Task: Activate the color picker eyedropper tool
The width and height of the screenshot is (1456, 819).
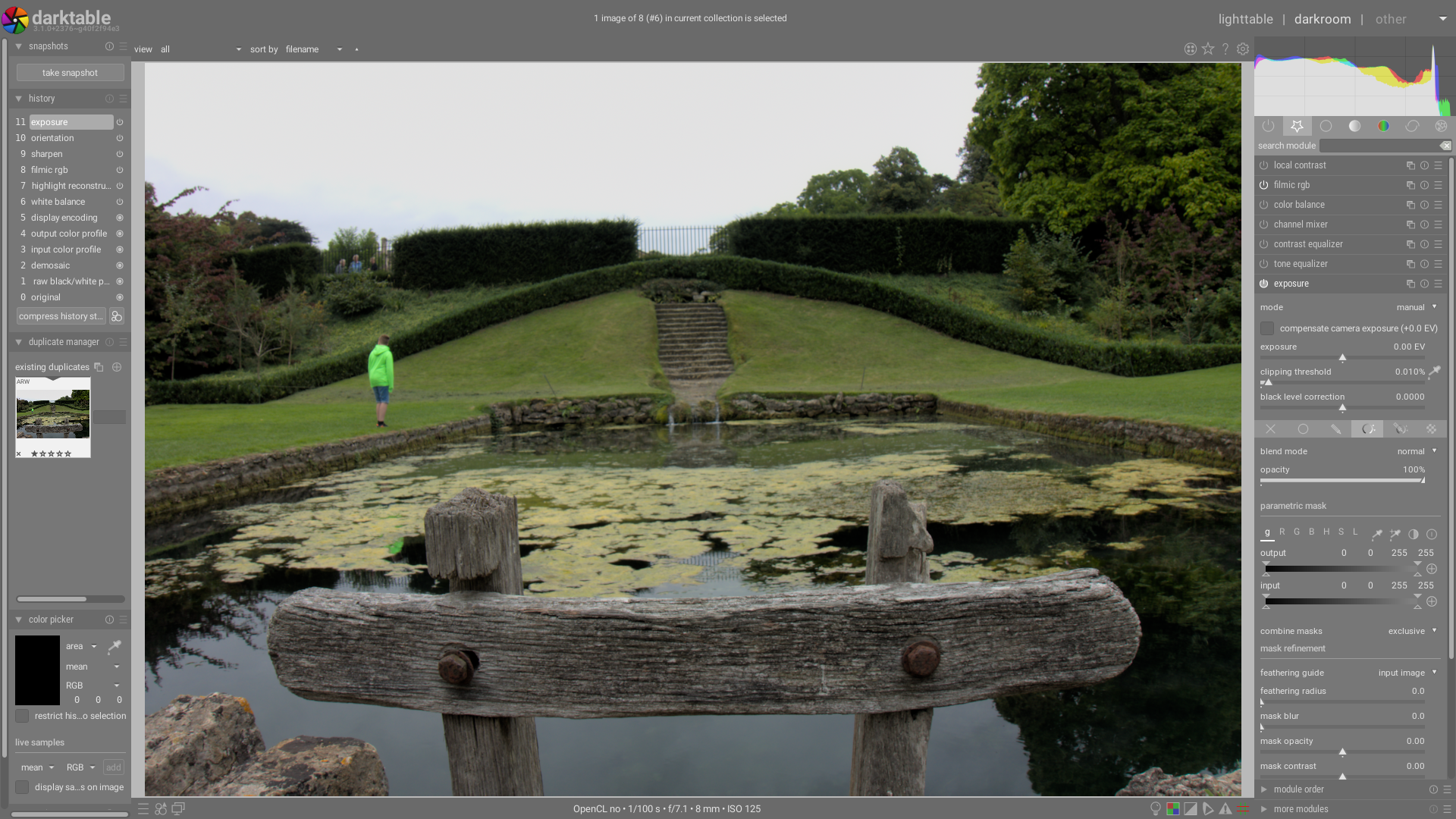Action: [x=115, y=647]
